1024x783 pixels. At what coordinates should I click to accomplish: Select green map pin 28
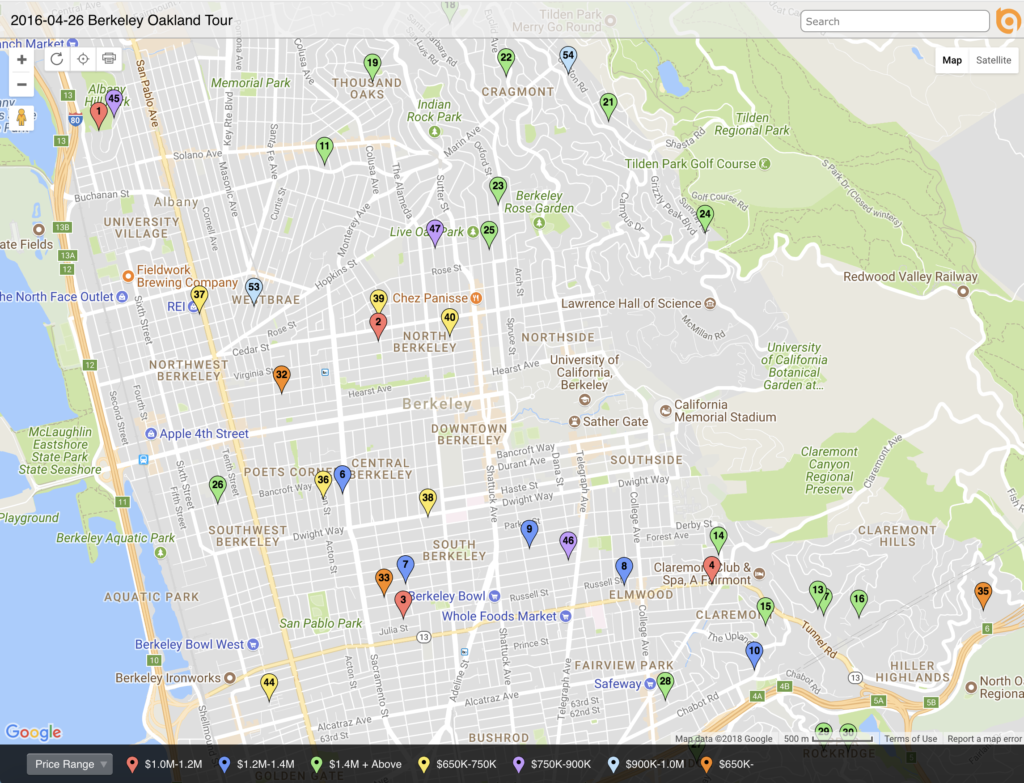pos(665,685)
